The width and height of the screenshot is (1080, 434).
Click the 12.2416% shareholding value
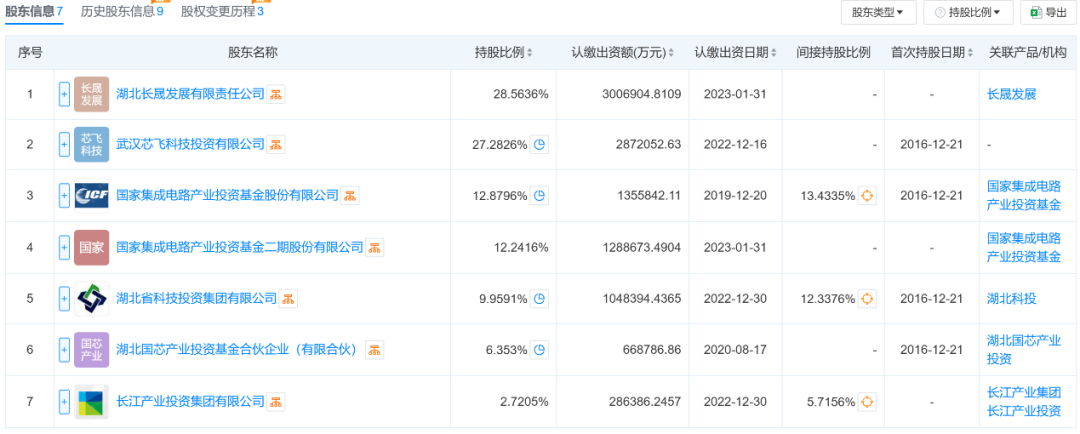[x=521, y=247]
